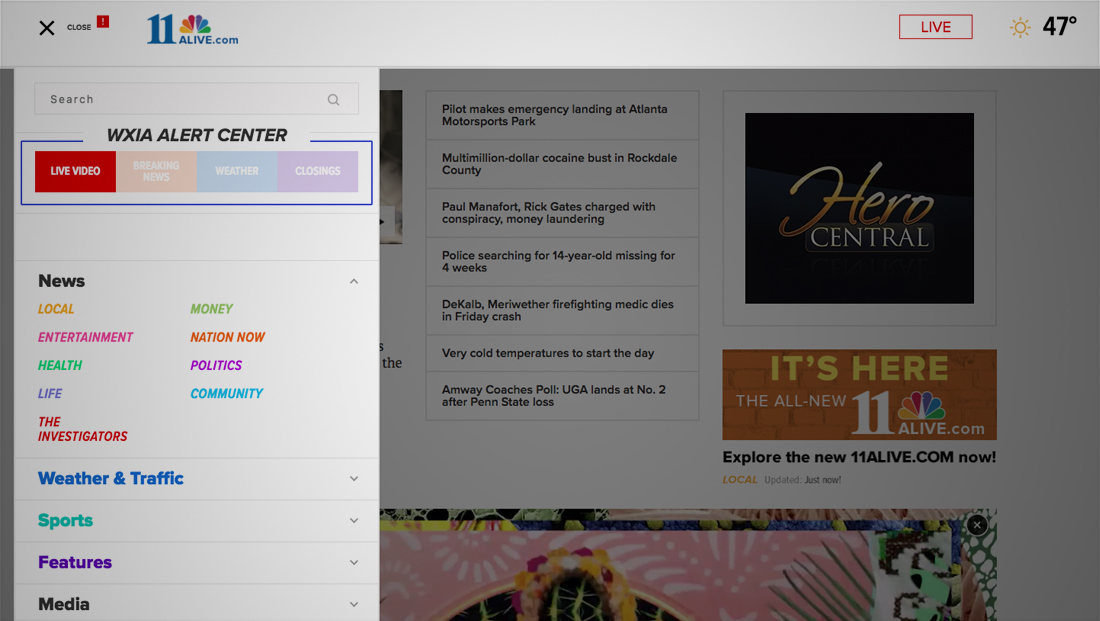Open the Life news category
The height and width of the screenshot is (621, 1100).
pos(50,394)
